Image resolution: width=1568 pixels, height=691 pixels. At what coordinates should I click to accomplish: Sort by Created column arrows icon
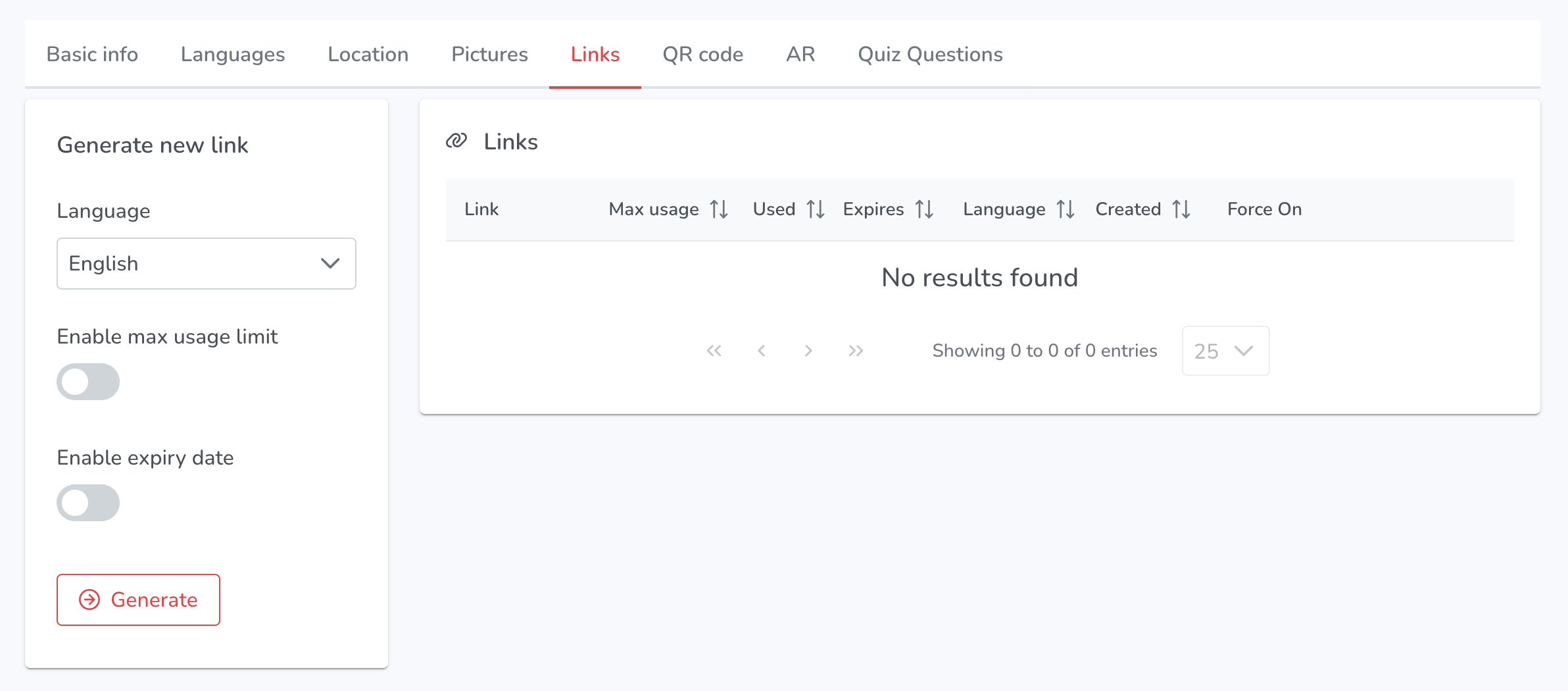pyautogui.click(x=1181, y=209)
